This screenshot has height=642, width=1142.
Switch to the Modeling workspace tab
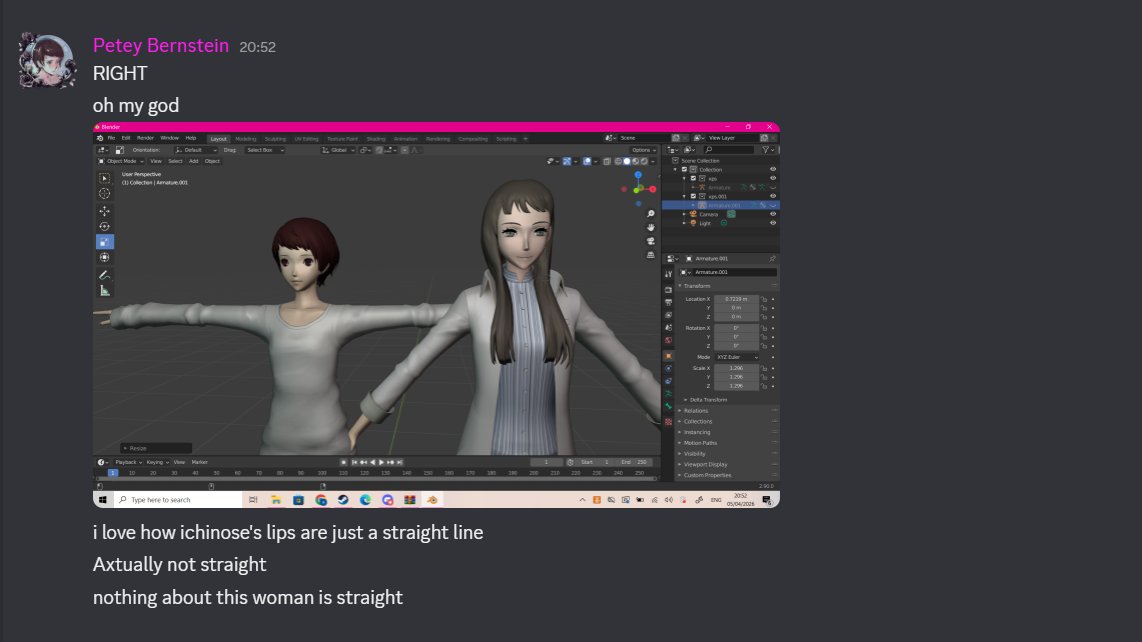(245, 138)
